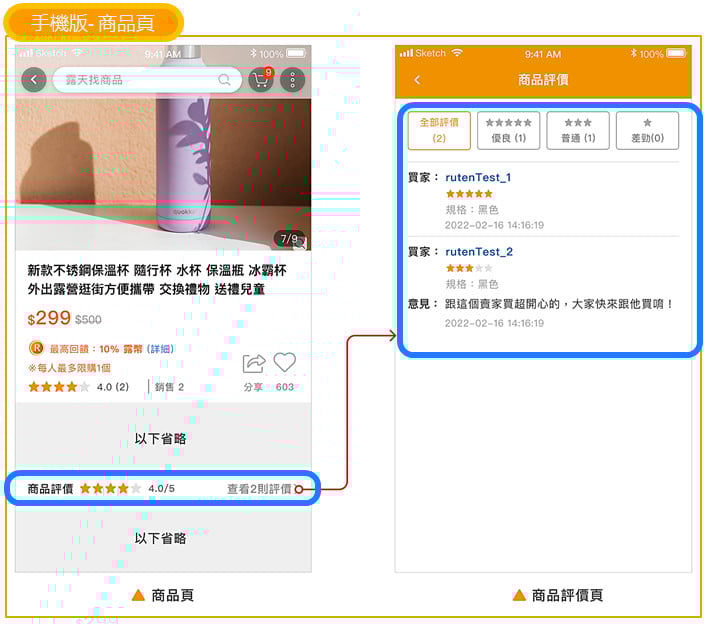
Task: Select the 優良 (1) filter tab
Action: (508, 130)
